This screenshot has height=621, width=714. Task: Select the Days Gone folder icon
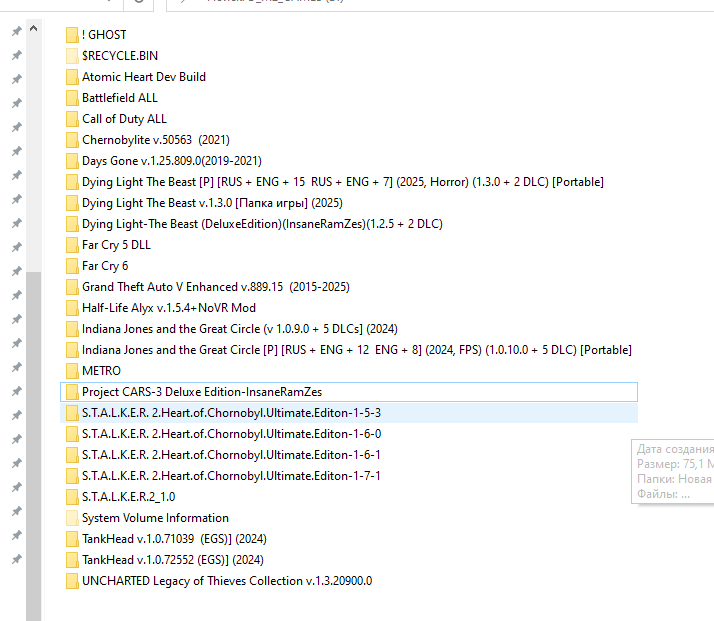72,161
